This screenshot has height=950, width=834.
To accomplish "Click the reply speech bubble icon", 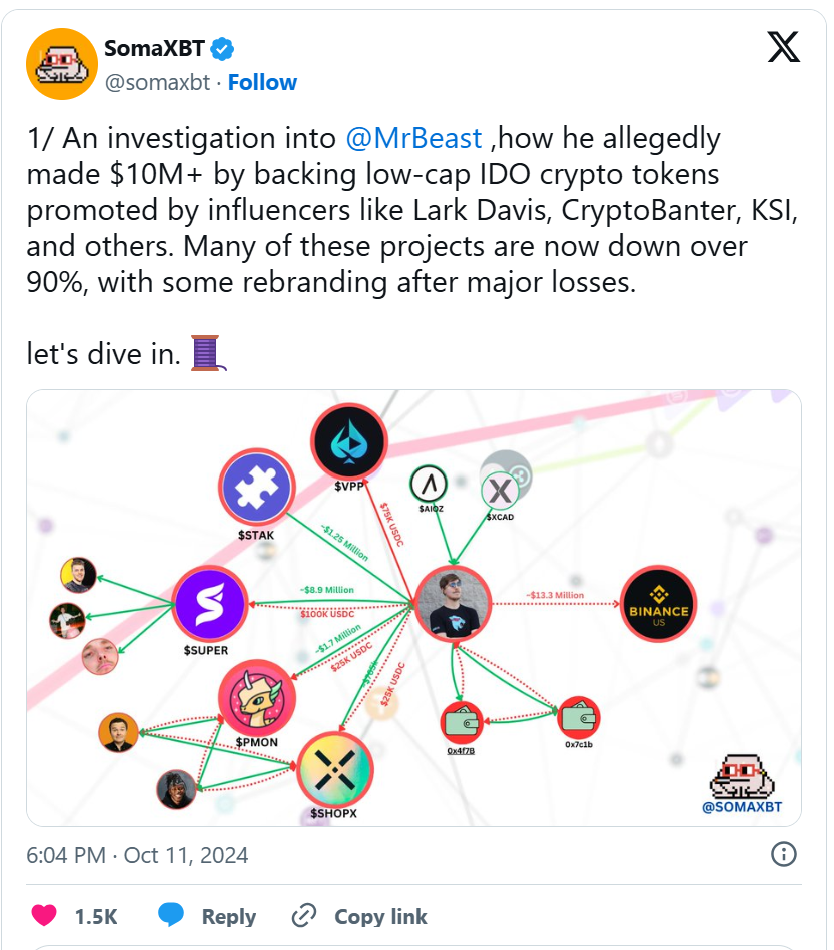I will click(171, 915).
